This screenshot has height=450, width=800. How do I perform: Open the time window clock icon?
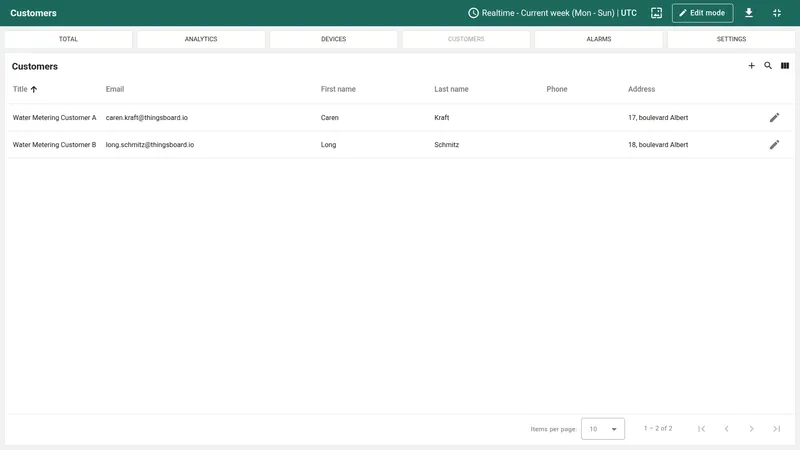473,13
